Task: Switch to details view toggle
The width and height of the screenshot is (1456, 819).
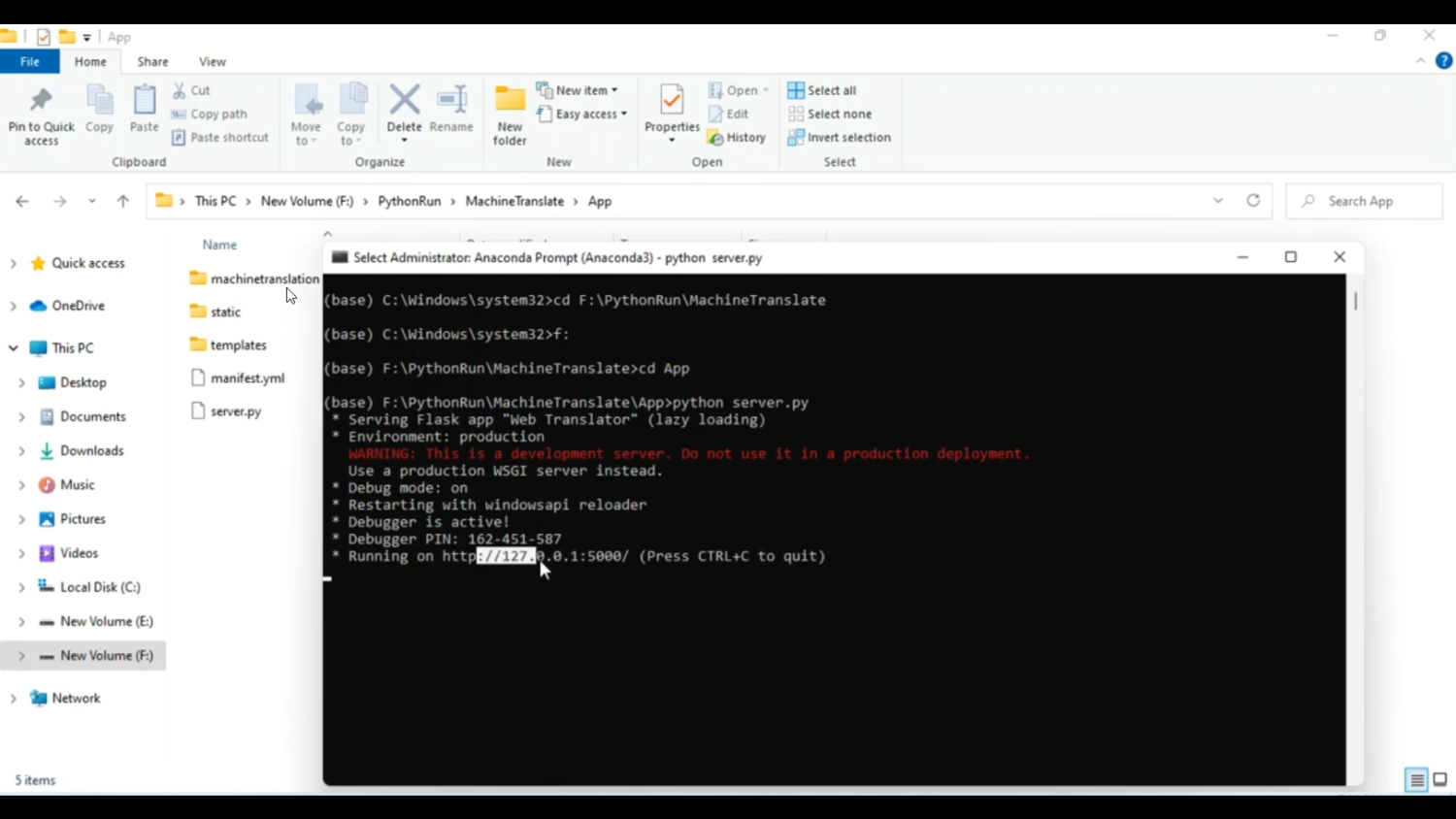Action: (x=1416, y=780)
